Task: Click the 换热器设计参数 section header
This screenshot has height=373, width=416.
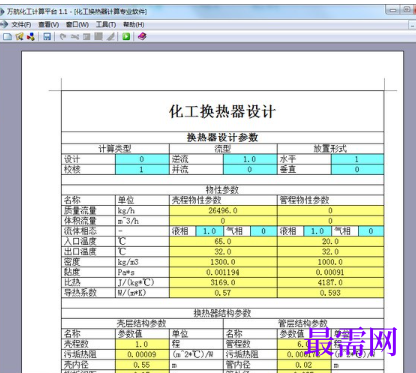Action: pos(222,137)
